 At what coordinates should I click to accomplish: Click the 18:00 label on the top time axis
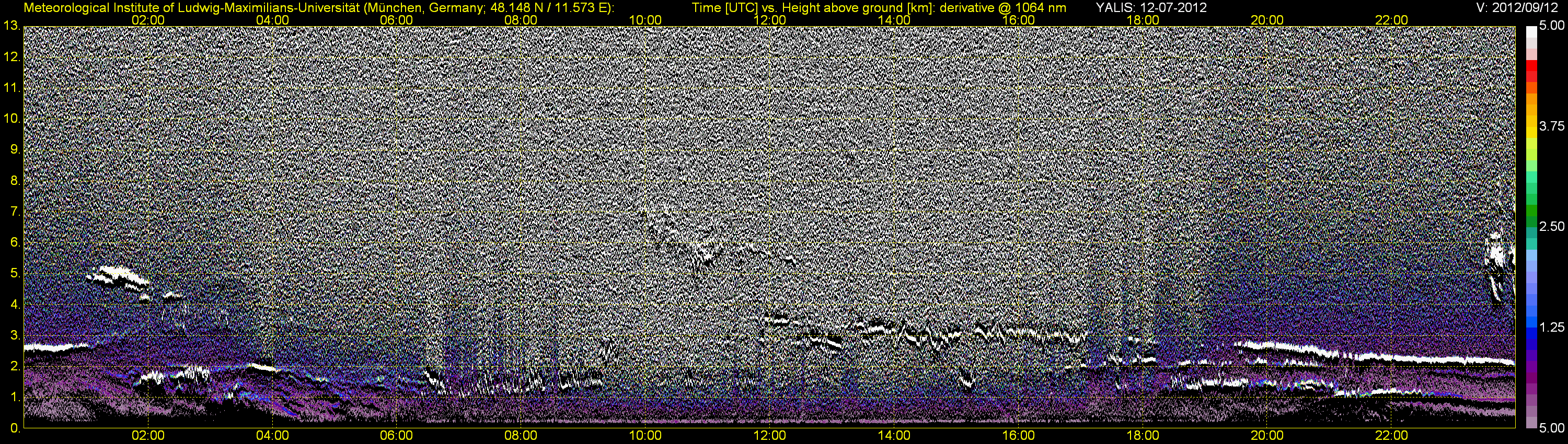(1143, 20)
